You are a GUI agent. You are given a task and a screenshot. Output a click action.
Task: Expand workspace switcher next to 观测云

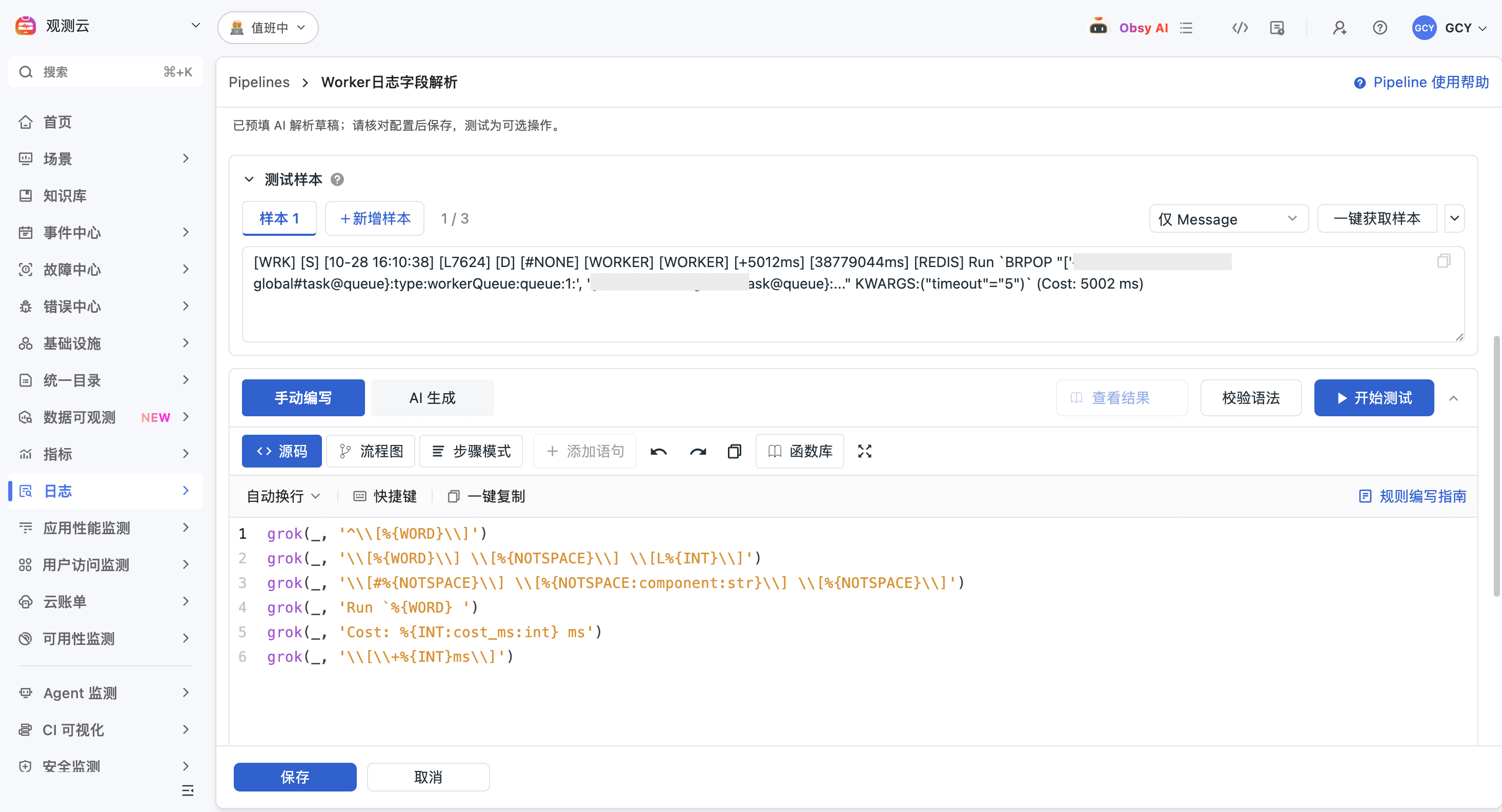[196, 26]
